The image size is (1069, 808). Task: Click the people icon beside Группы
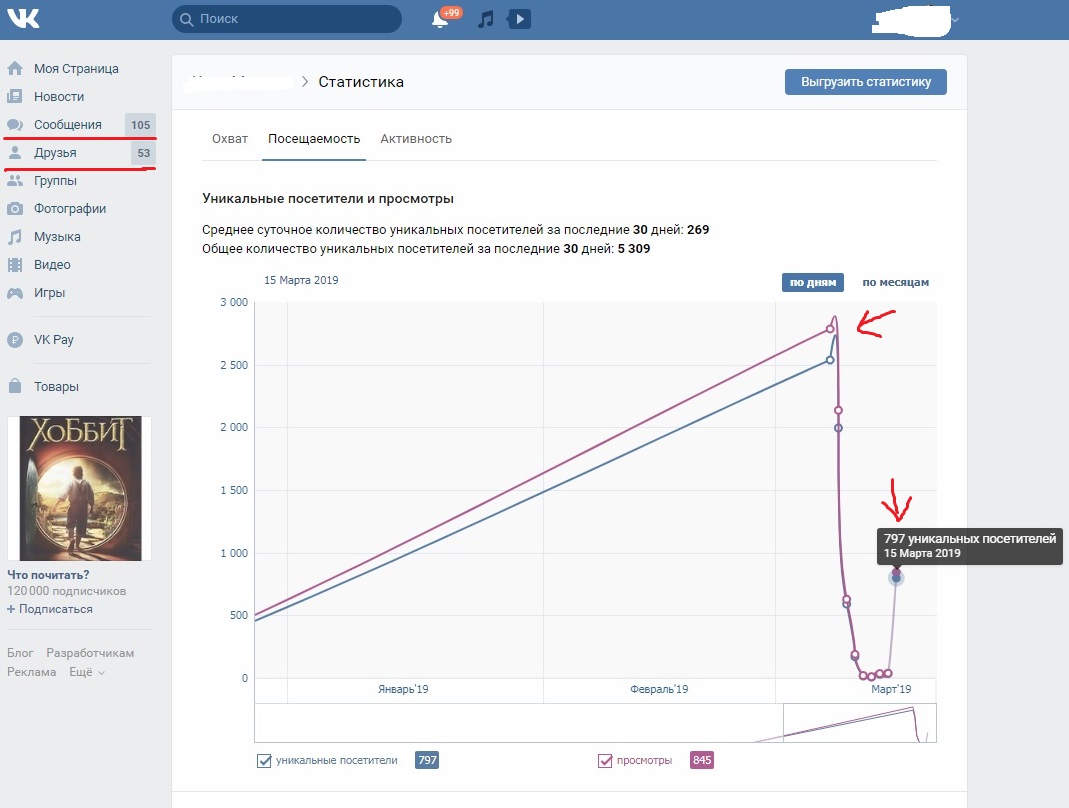click(x=15, y=181)
